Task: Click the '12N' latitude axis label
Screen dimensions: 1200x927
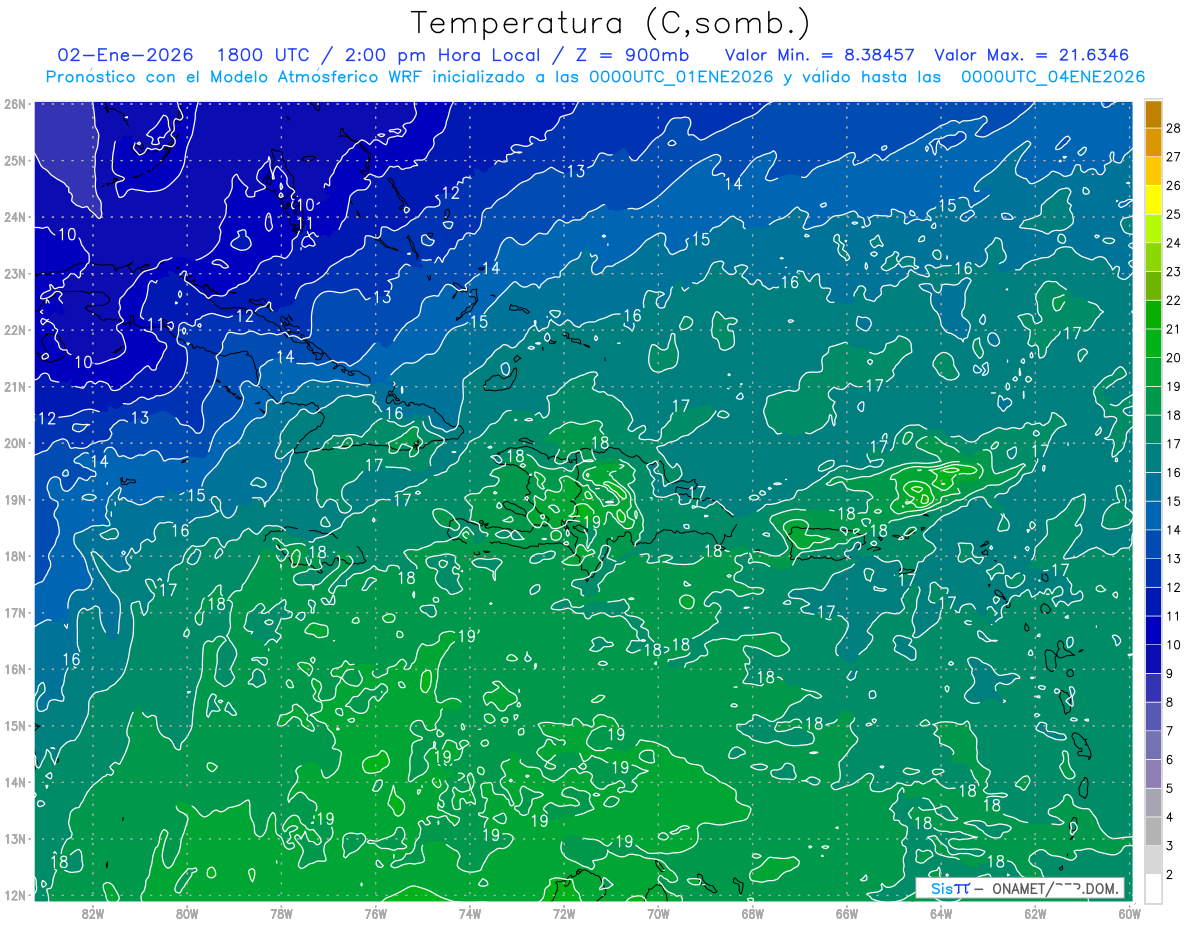Action: pos(15,895)
